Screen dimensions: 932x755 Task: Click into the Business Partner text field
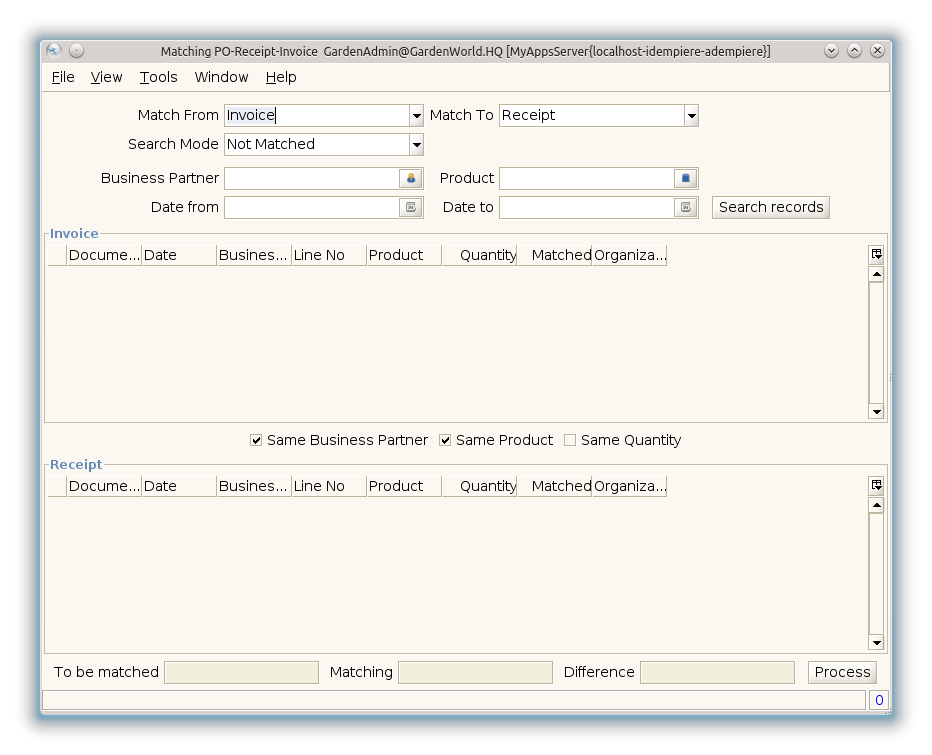tap(311, 179)
